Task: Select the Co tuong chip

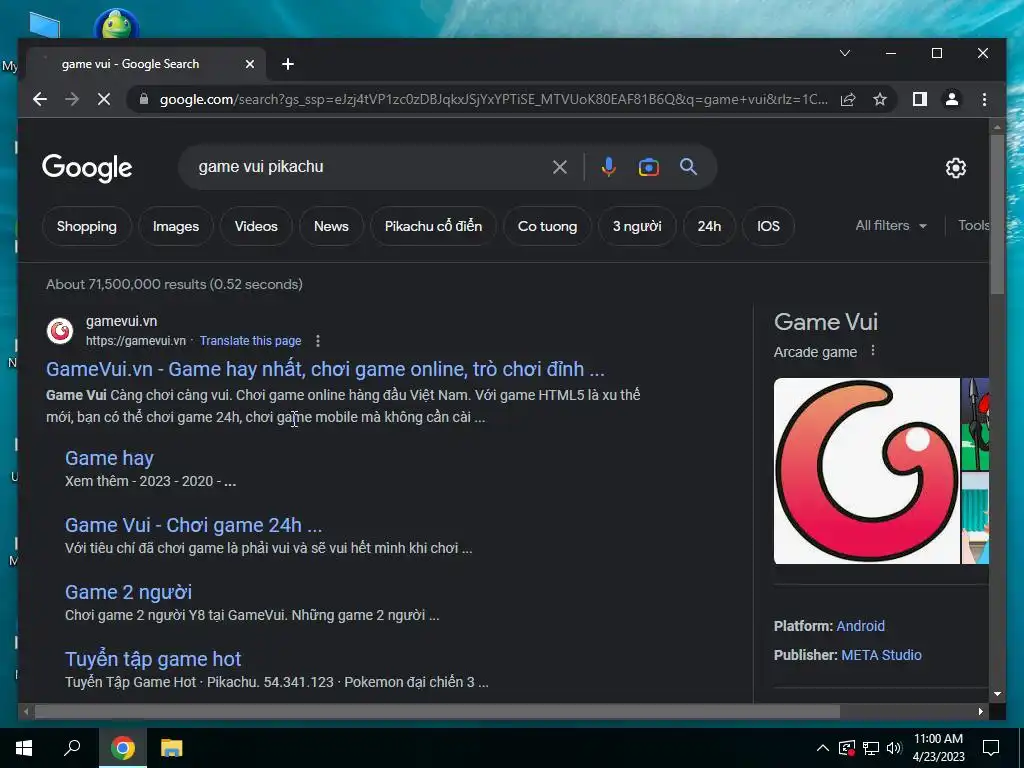Action: tap(547, 226)
